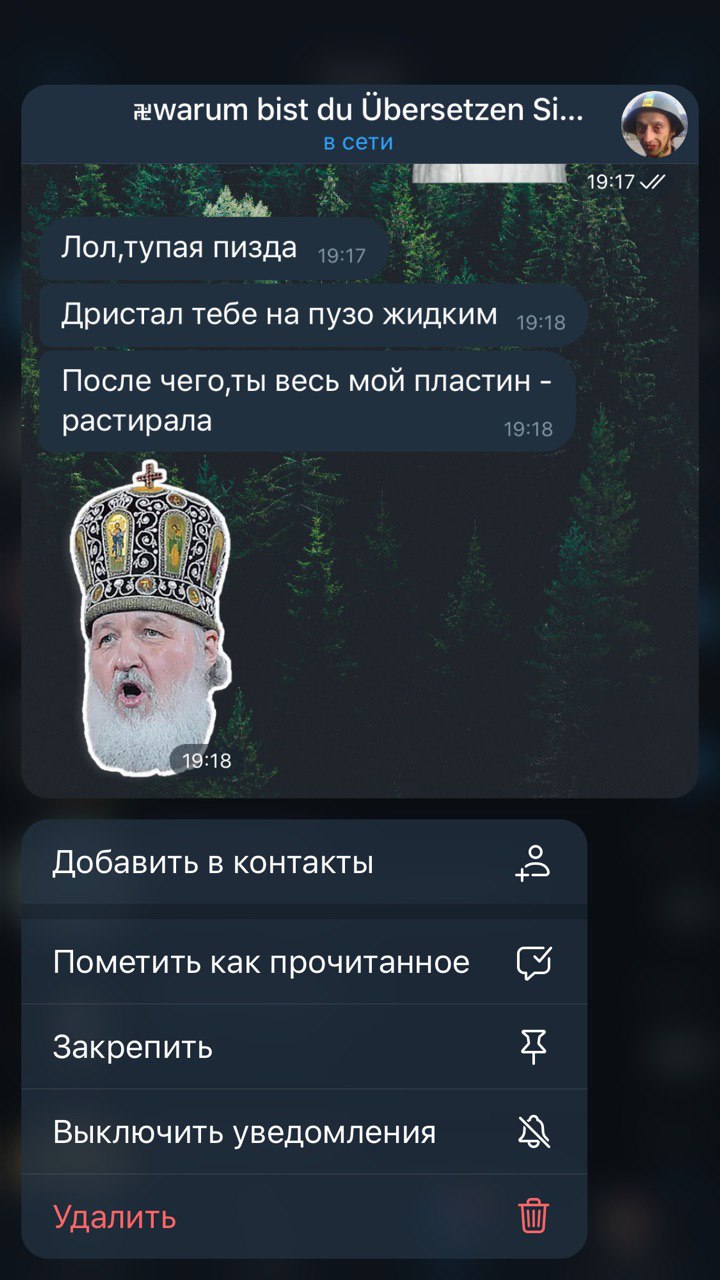Tap the red trash can icon
The width and height of the screenshot is (720, 1280).
point(534,1217)
